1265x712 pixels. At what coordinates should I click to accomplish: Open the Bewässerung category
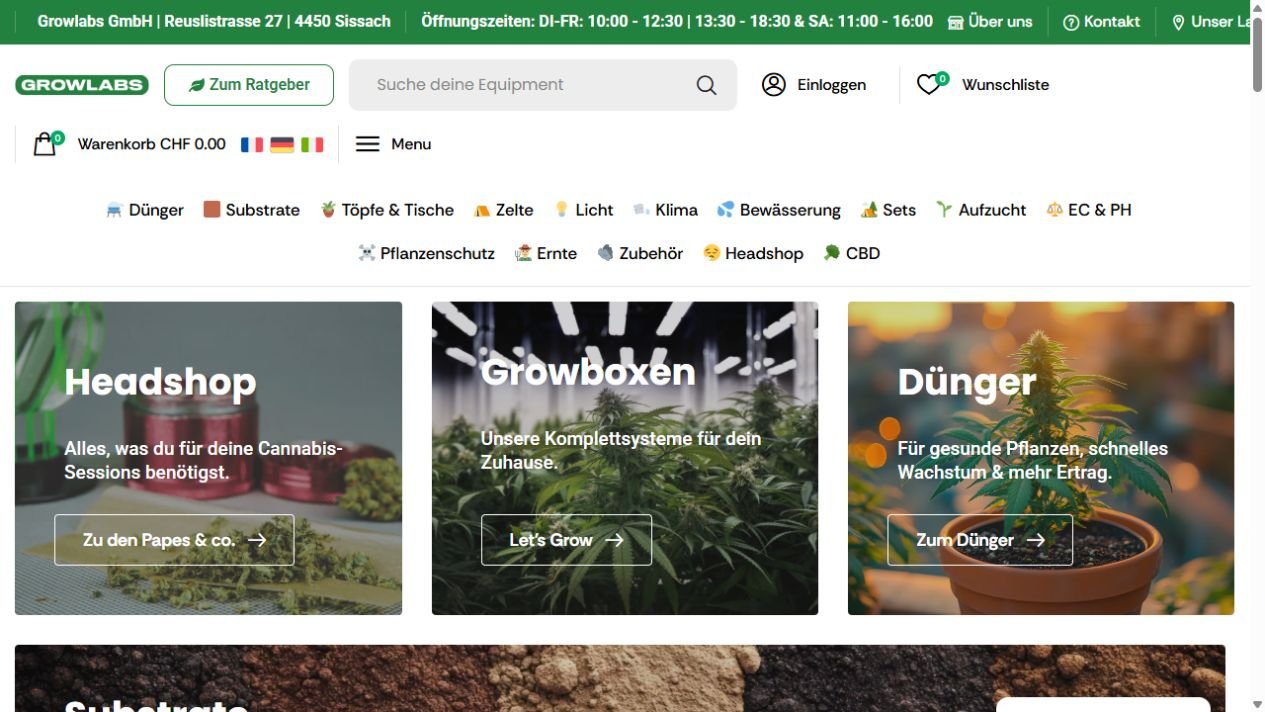tap(790, 210)
